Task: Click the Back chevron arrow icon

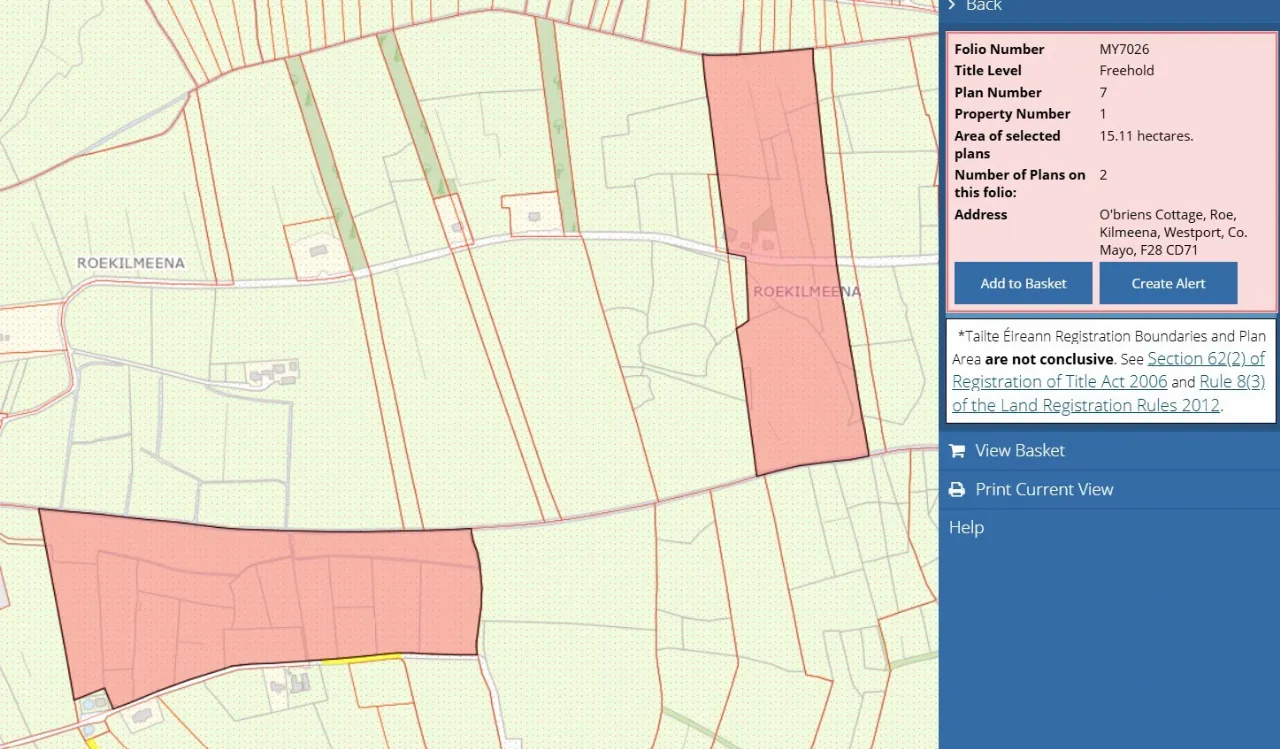Action: click(x=951, y=5)
